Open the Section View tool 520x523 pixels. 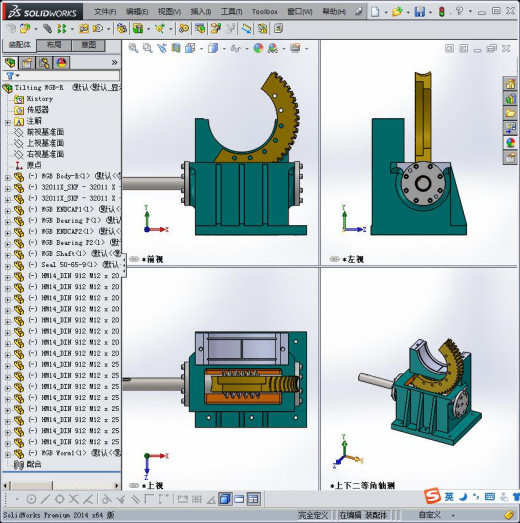(176, 48)
